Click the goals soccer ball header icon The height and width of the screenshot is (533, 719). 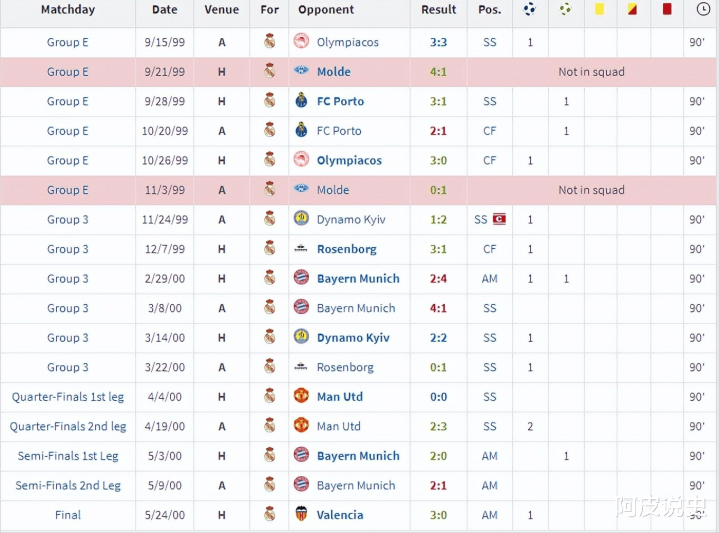530,10
